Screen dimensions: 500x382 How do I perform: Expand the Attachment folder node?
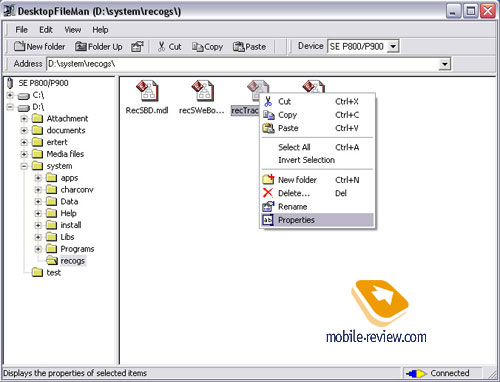point(24,119)
